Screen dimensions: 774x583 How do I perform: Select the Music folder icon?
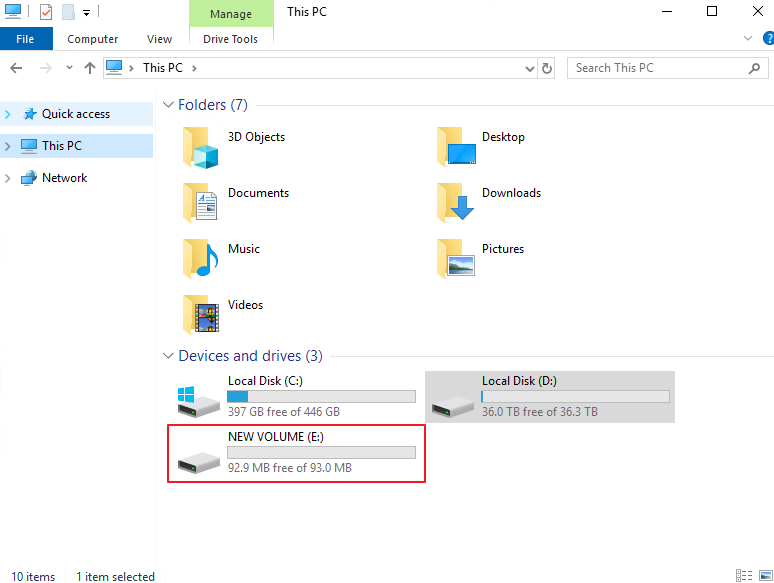200,258
